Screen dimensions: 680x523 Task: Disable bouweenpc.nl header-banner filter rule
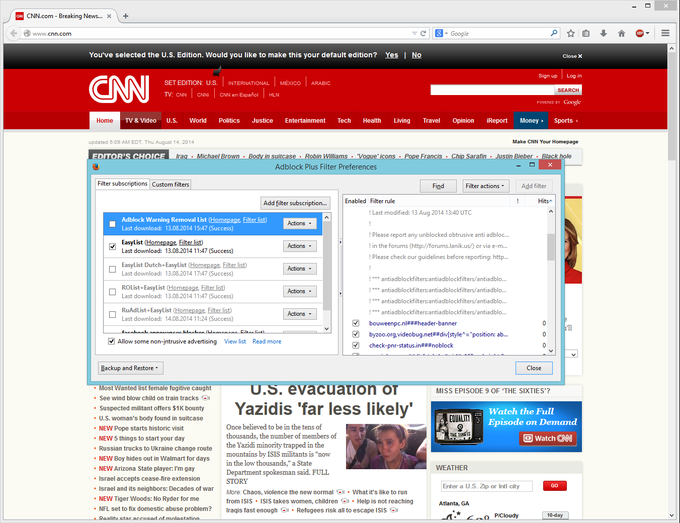(356, 323)
